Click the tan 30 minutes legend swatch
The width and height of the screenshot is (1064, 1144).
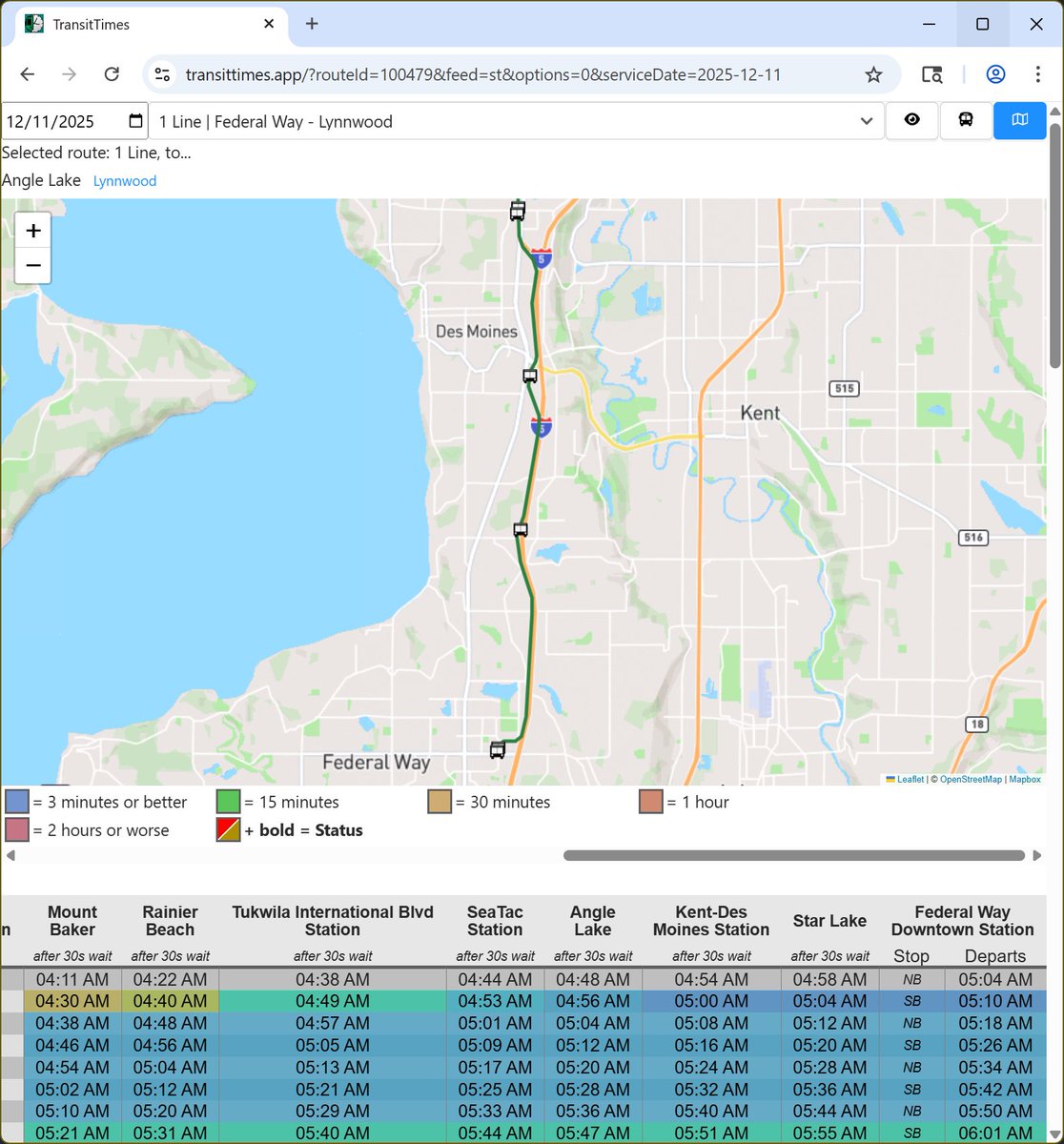[439, 803]
